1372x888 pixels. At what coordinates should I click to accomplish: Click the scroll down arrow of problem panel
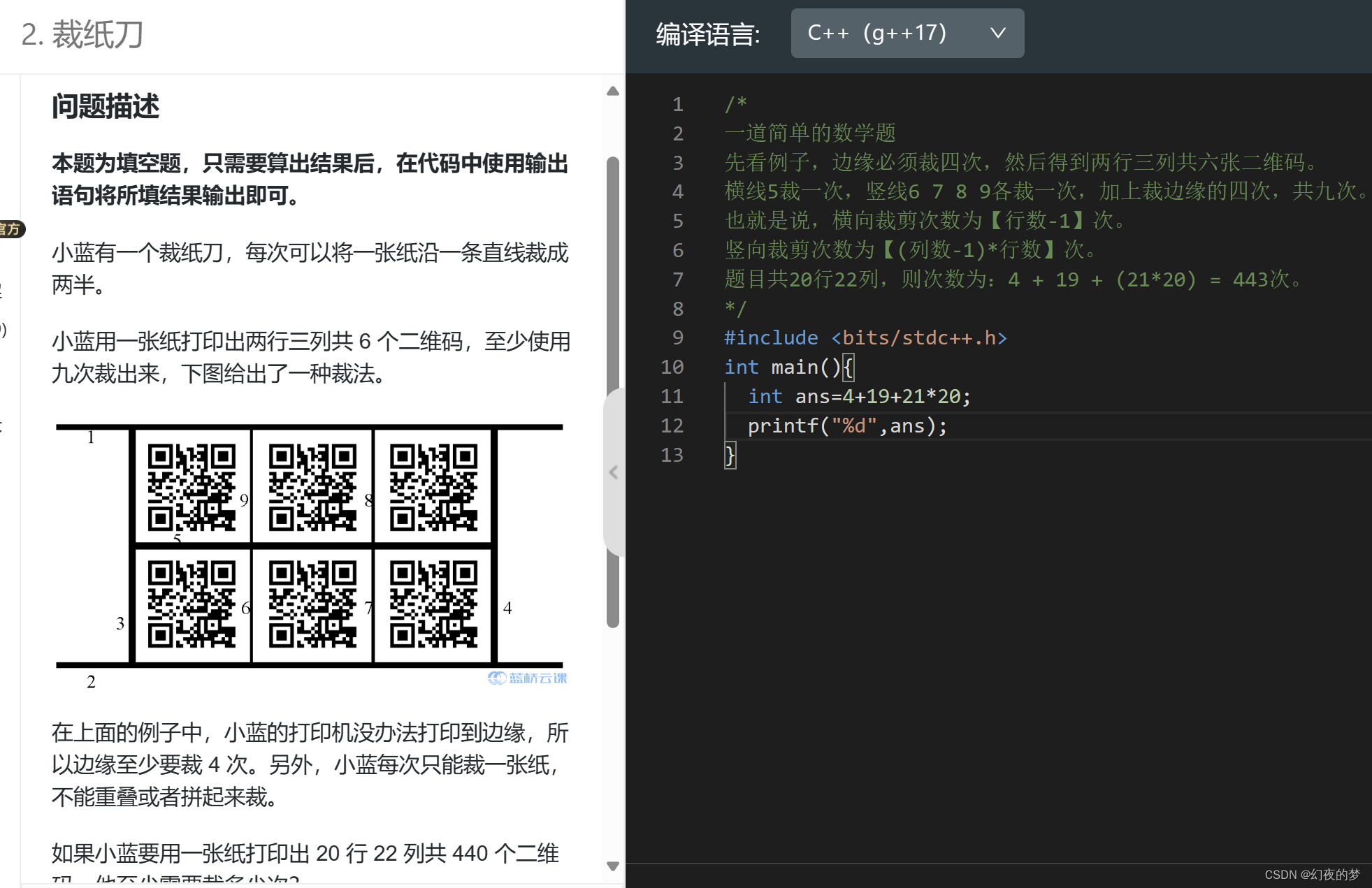[x=613, y=866]
